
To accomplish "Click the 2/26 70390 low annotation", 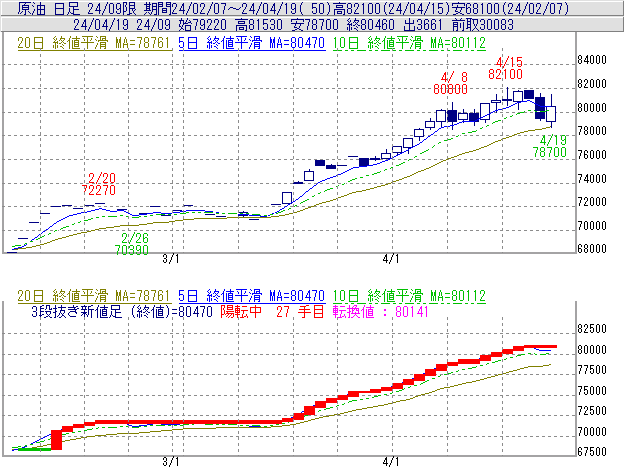I will click(132, 244).
